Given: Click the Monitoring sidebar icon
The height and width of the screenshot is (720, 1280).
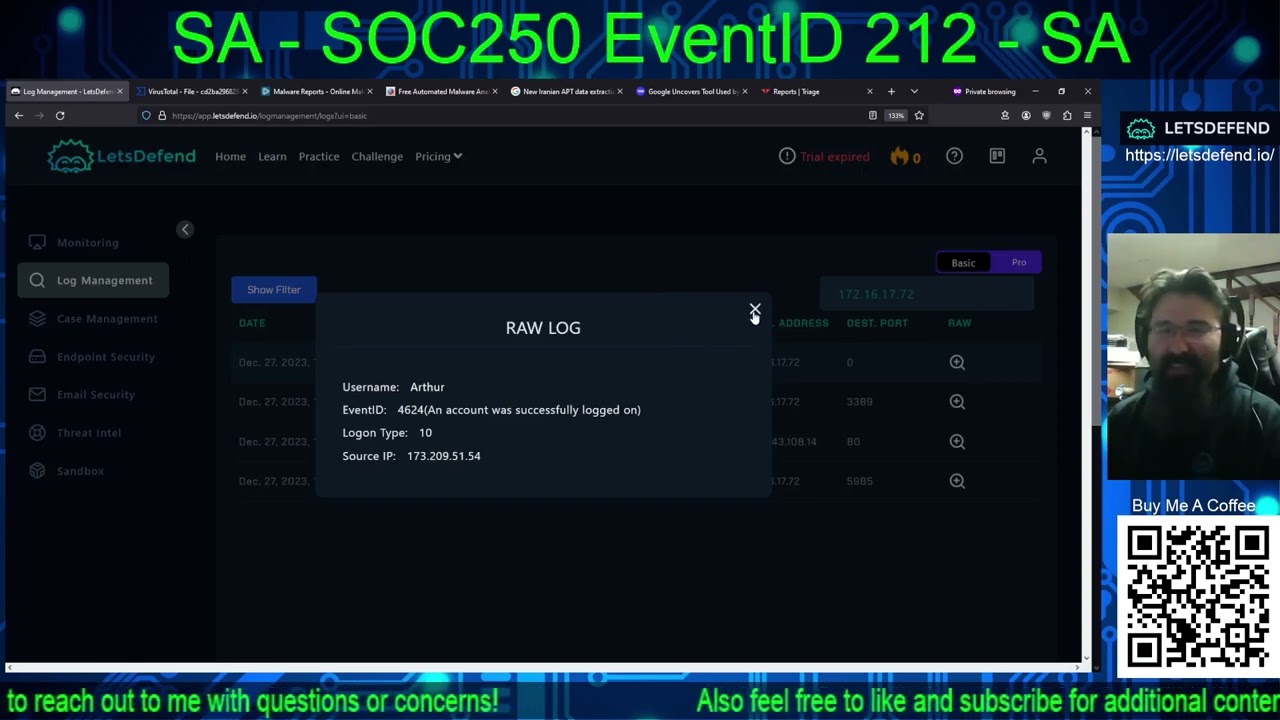Looking at the screenshot, I should point(37,243).
